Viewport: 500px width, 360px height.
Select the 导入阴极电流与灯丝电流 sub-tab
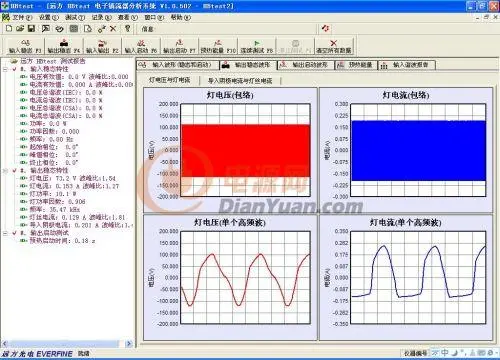pos(240,80)
